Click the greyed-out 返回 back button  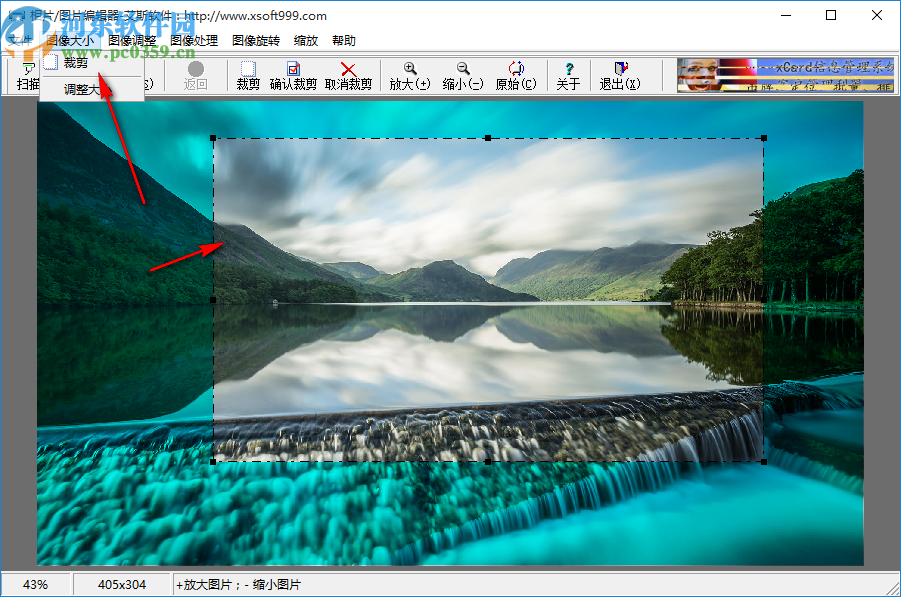click(x=195, y=76)
